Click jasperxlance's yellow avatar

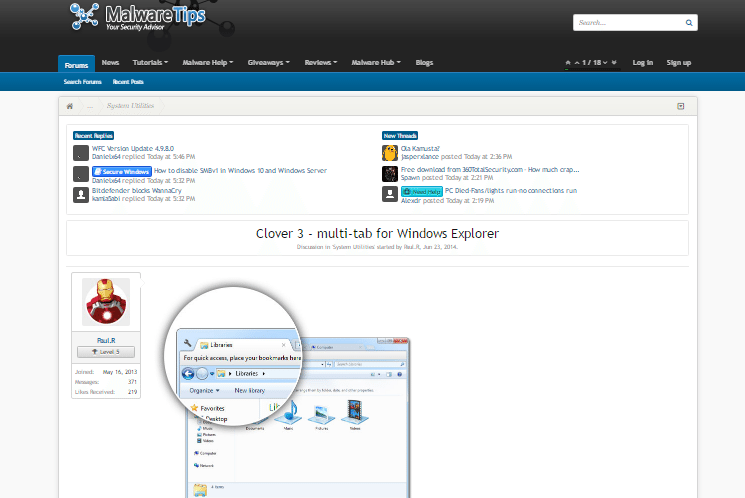(x=390, y=153)
